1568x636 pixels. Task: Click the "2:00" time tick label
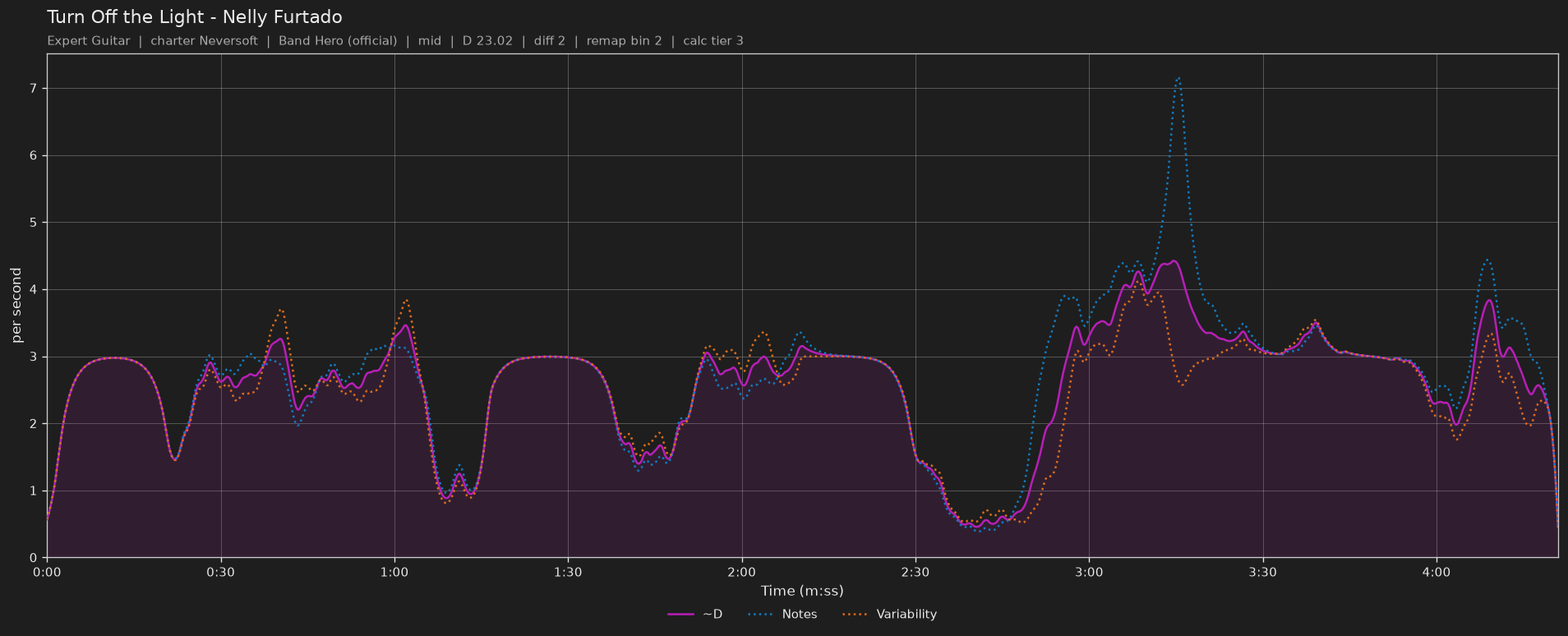742,573
